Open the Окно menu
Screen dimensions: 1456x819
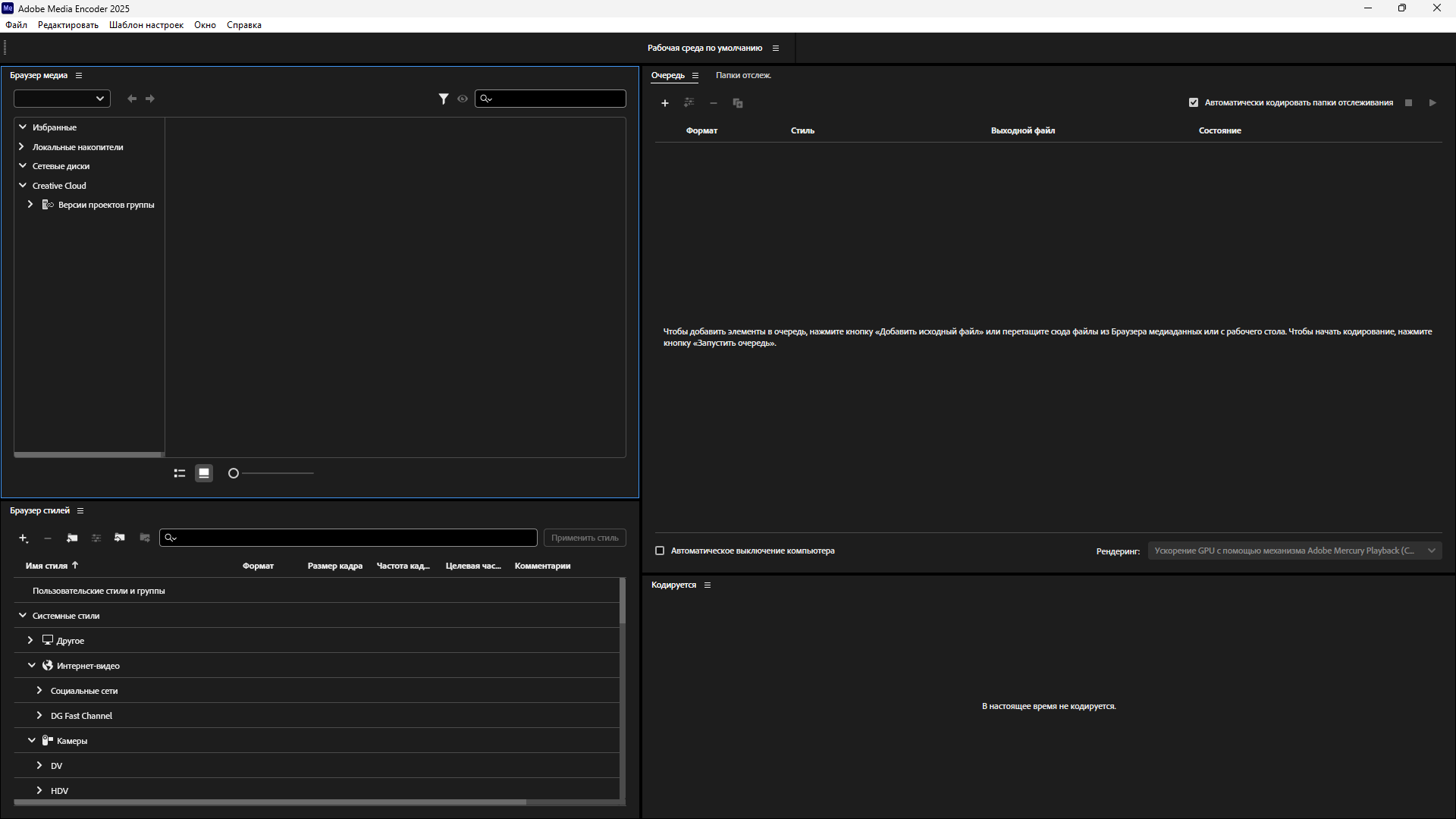pyautogui.click(x=205, y=25)
